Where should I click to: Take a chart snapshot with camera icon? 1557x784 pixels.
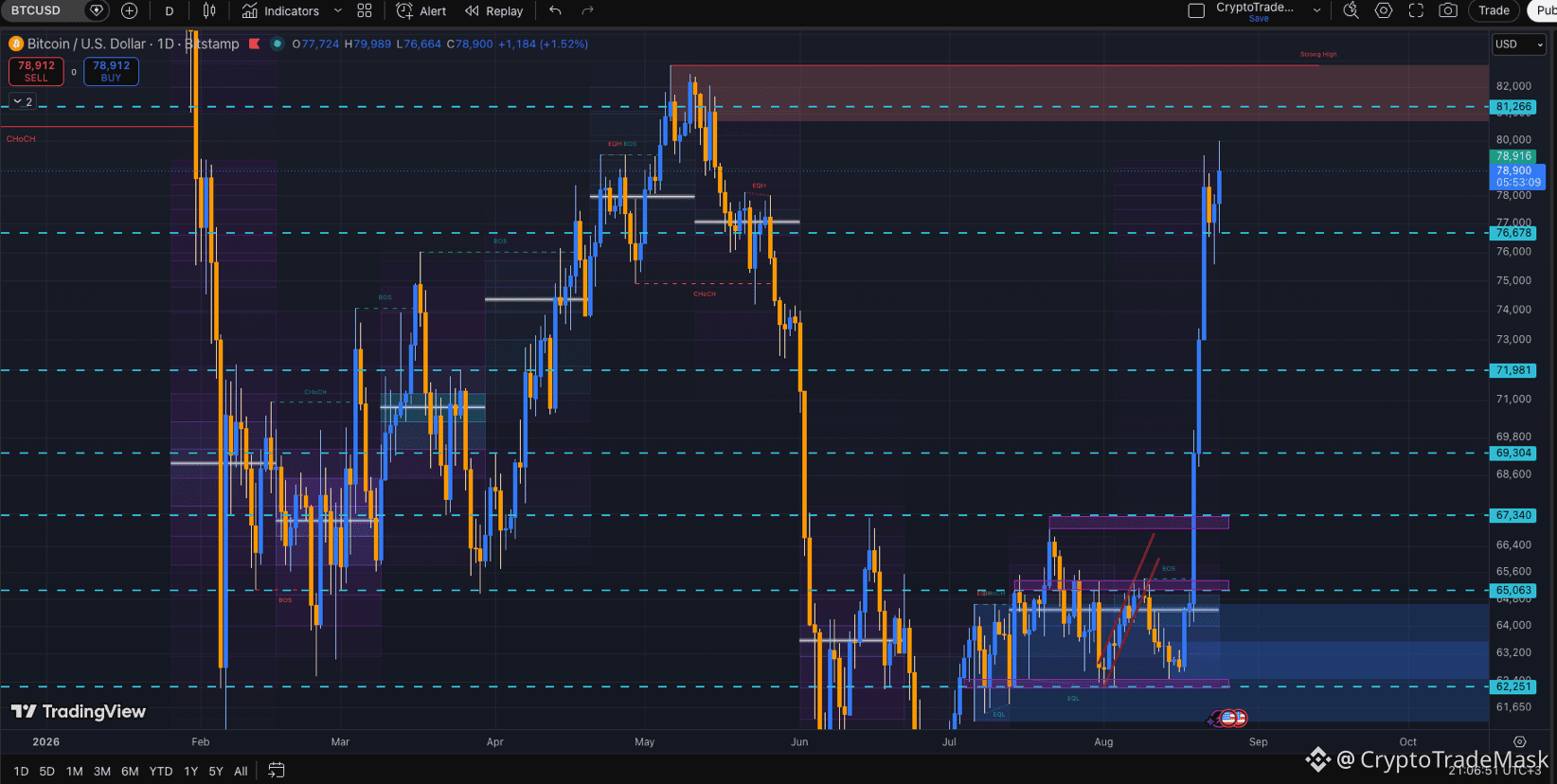tap(1448, 11)
